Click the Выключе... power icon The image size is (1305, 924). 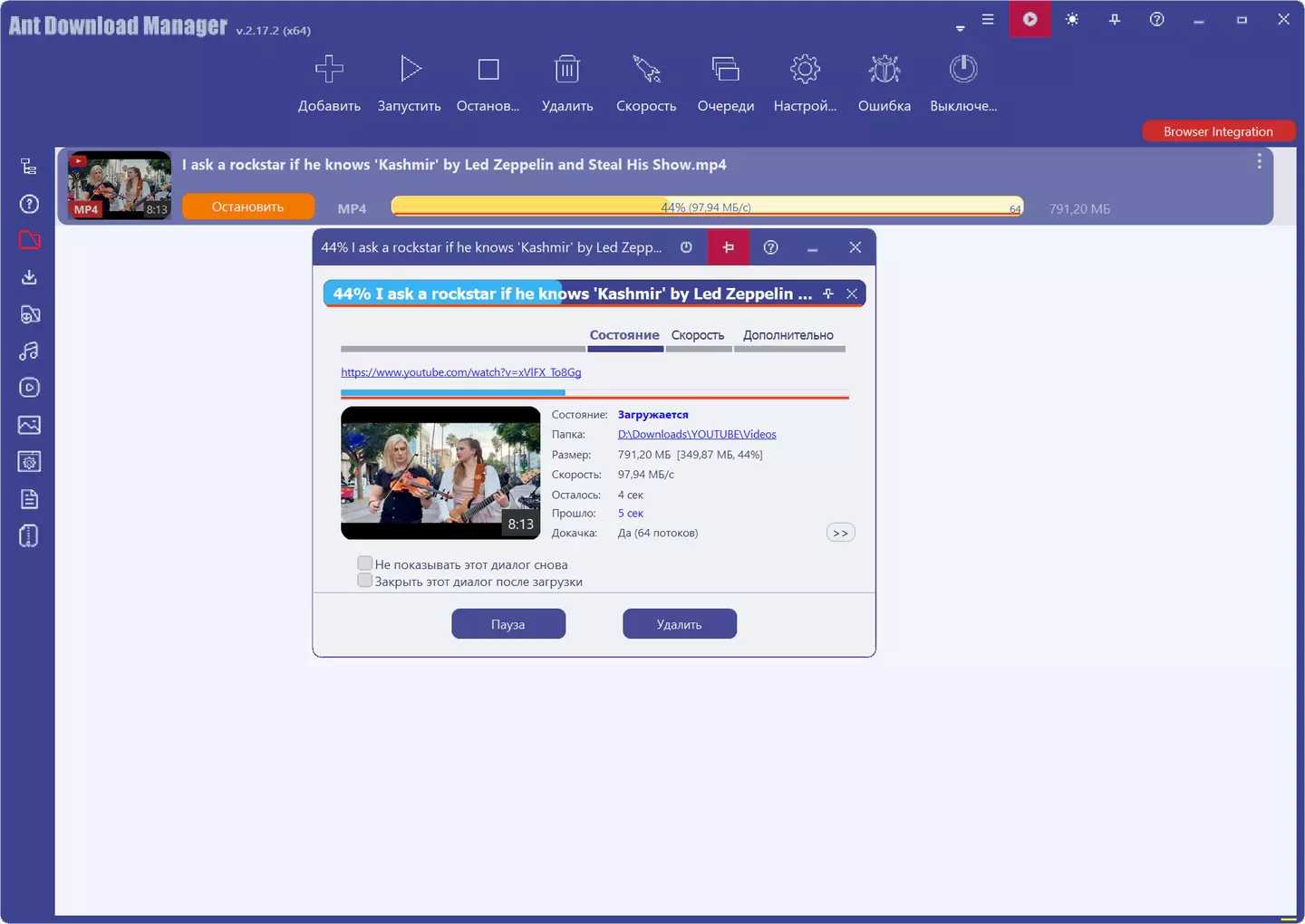pos(963,70)
